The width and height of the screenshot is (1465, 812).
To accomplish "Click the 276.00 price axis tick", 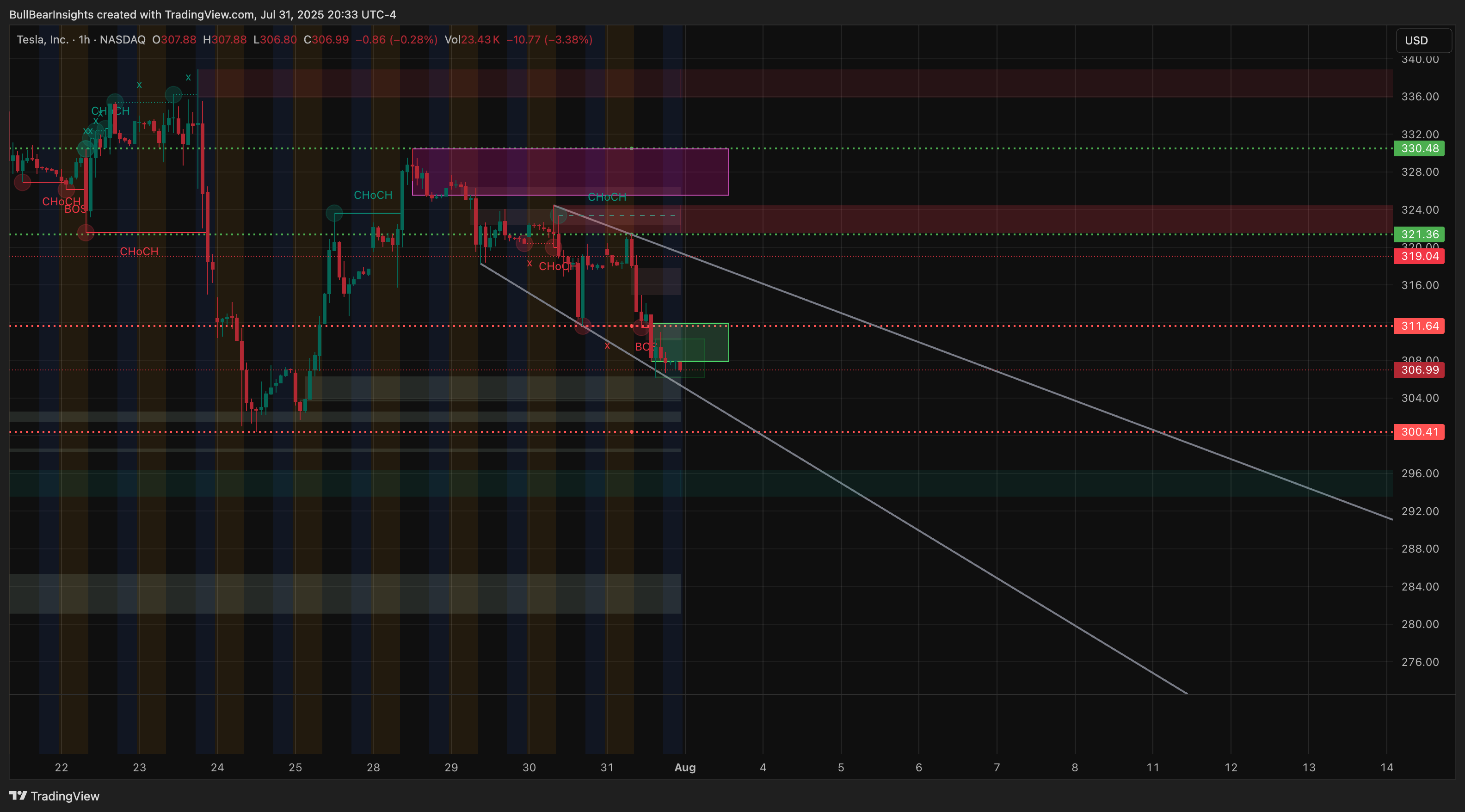I will pyautogui.click(x=1420, y=662).
